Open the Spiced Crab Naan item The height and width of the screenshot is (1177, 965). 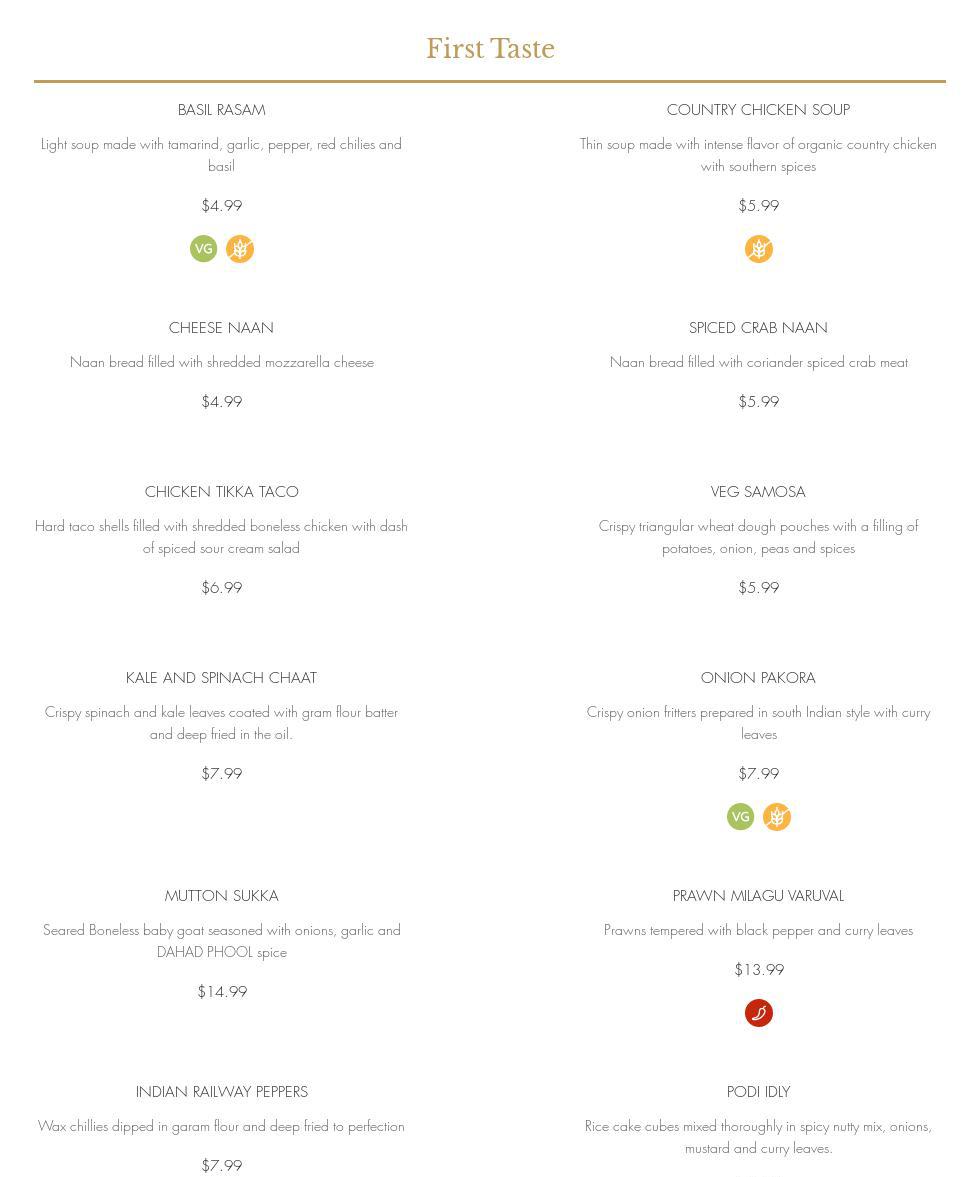click(x=758, y=328)
